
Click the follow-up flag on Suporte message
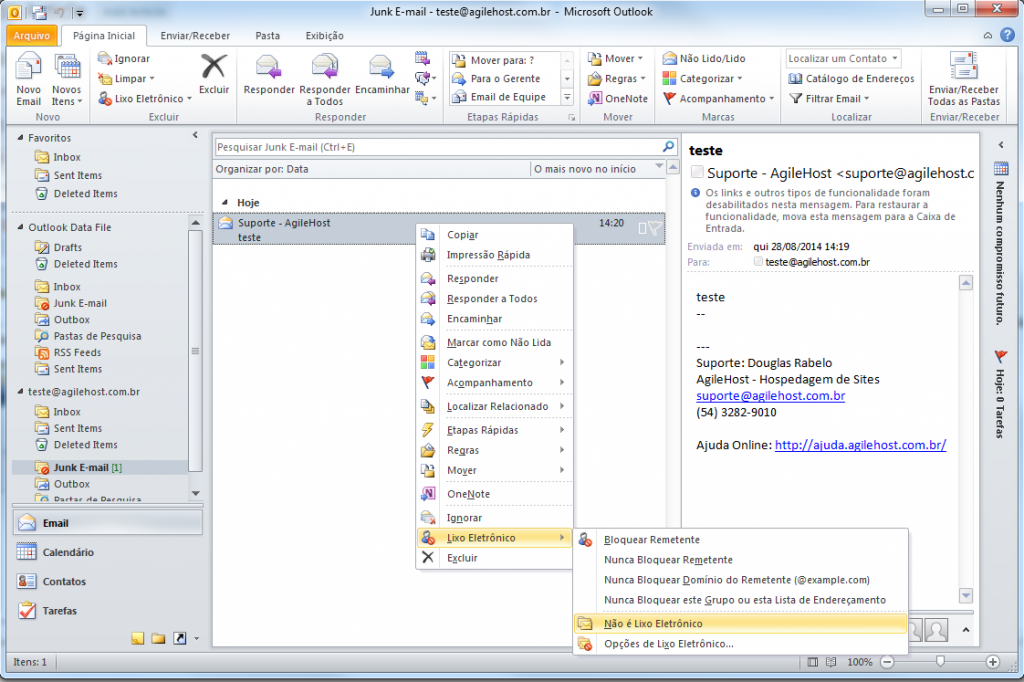pyautogui.click(x=655, y=228)
